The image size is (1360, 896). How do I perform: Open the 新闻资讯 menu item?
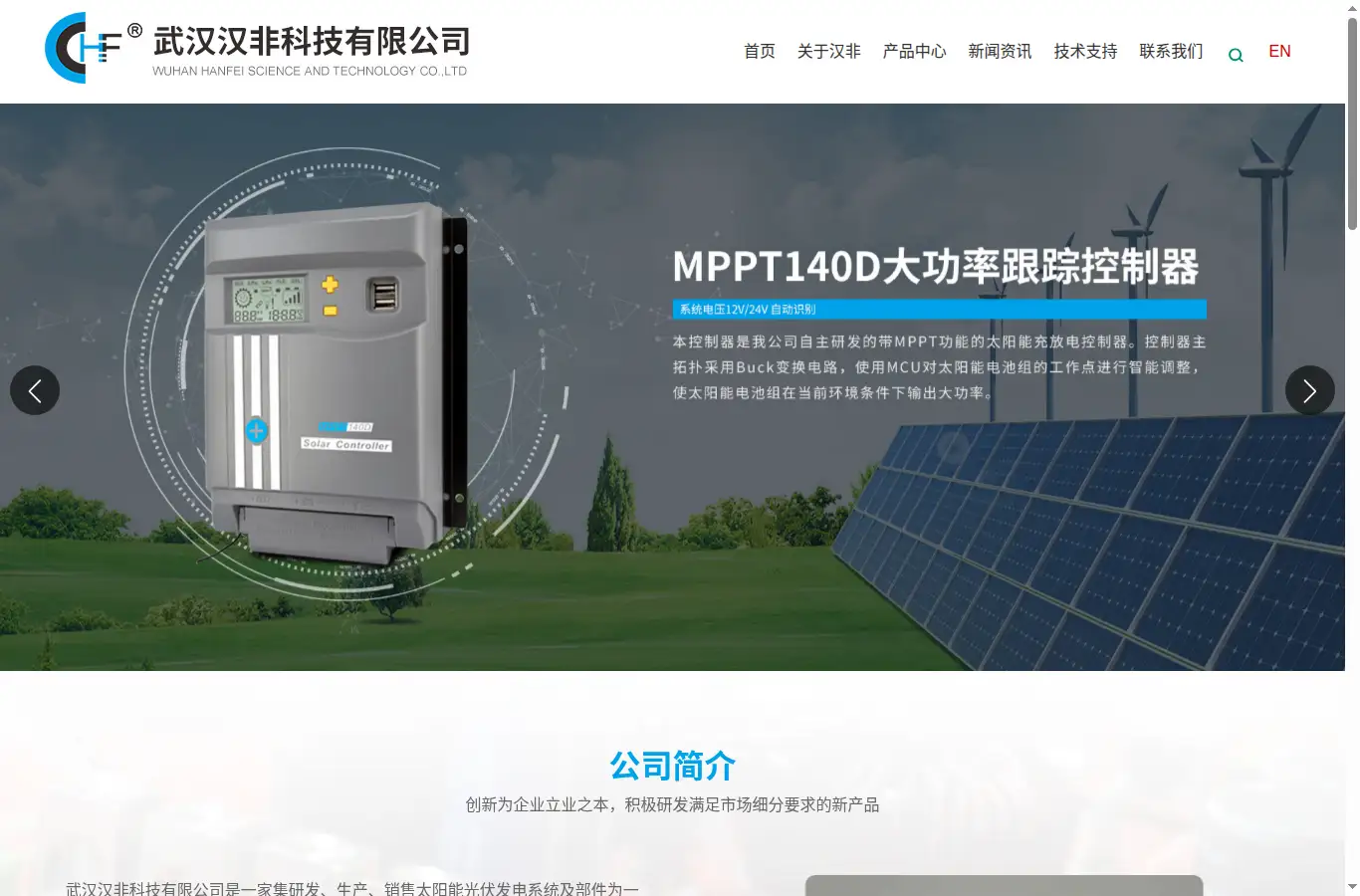point(1000,52)
